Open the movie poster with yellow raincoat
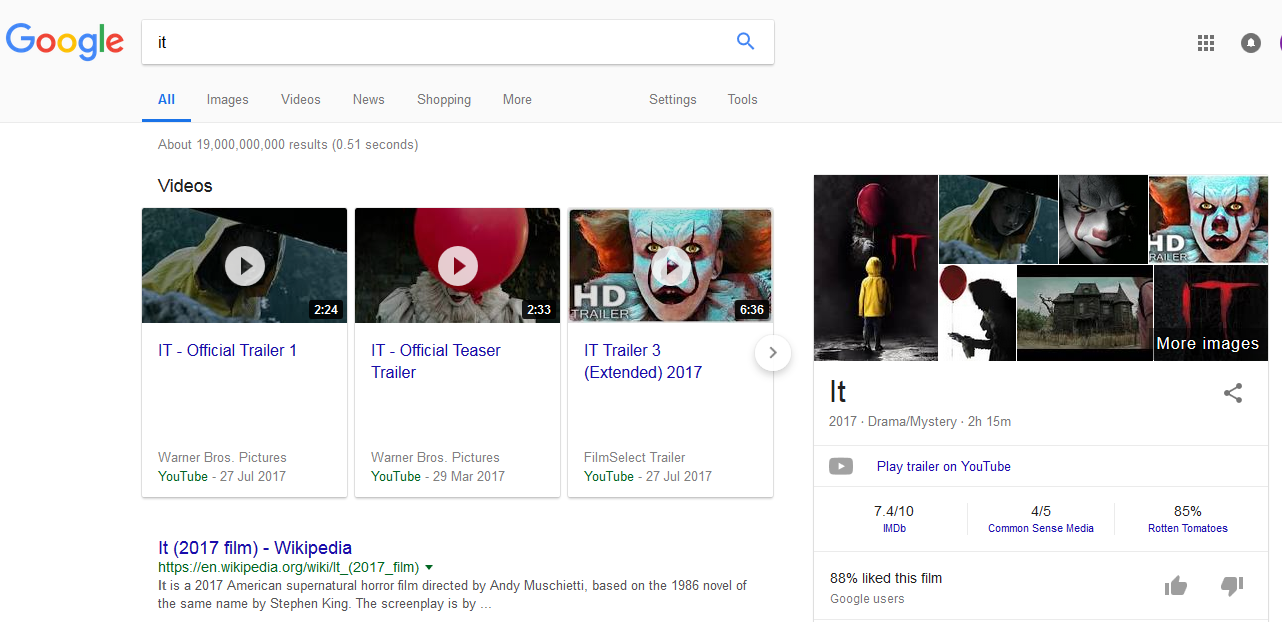This screenshot has width=1282, height=622. pyautogui.click(x=876, y=268)
